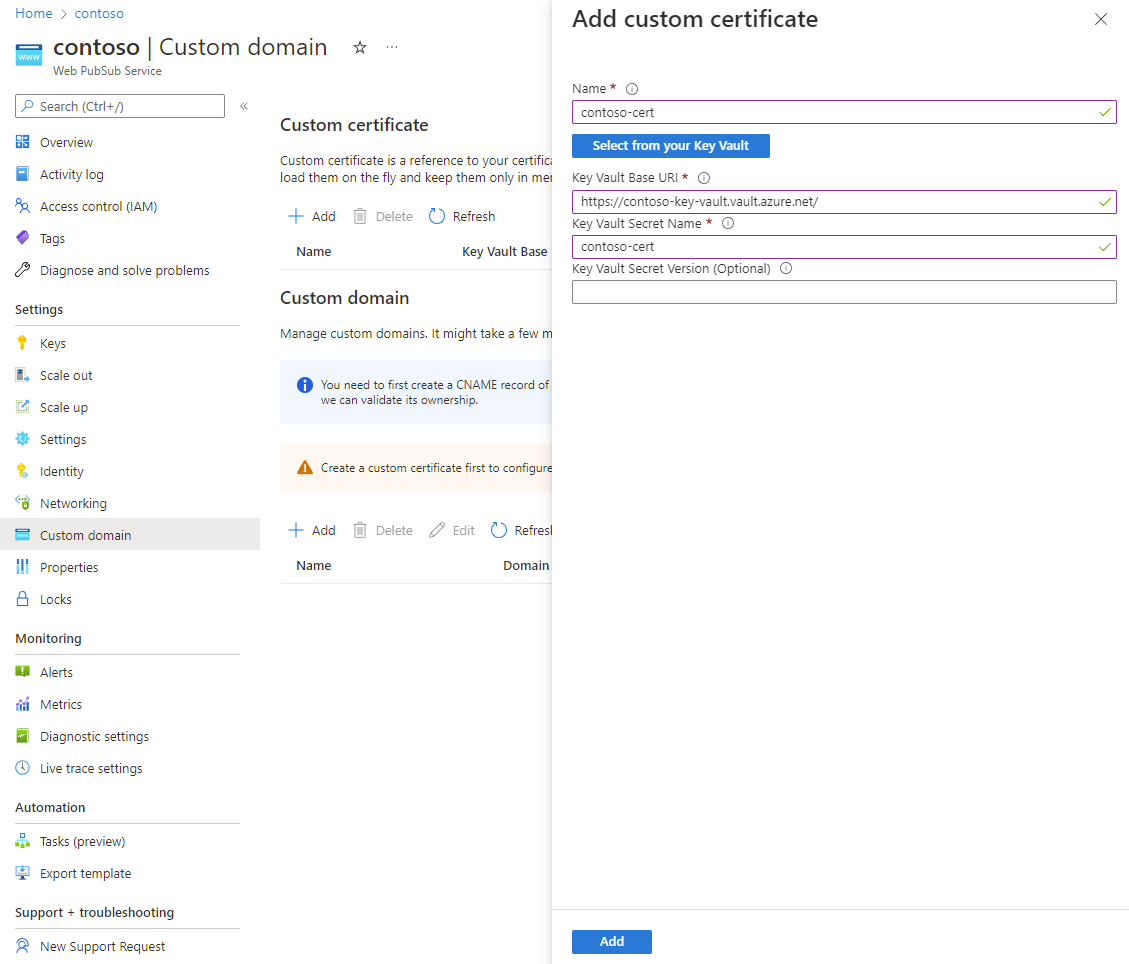Screen dimensions: 1129x964
Task: Collapse the sidebar with the double-chevron icon
Action: [244, 106]
